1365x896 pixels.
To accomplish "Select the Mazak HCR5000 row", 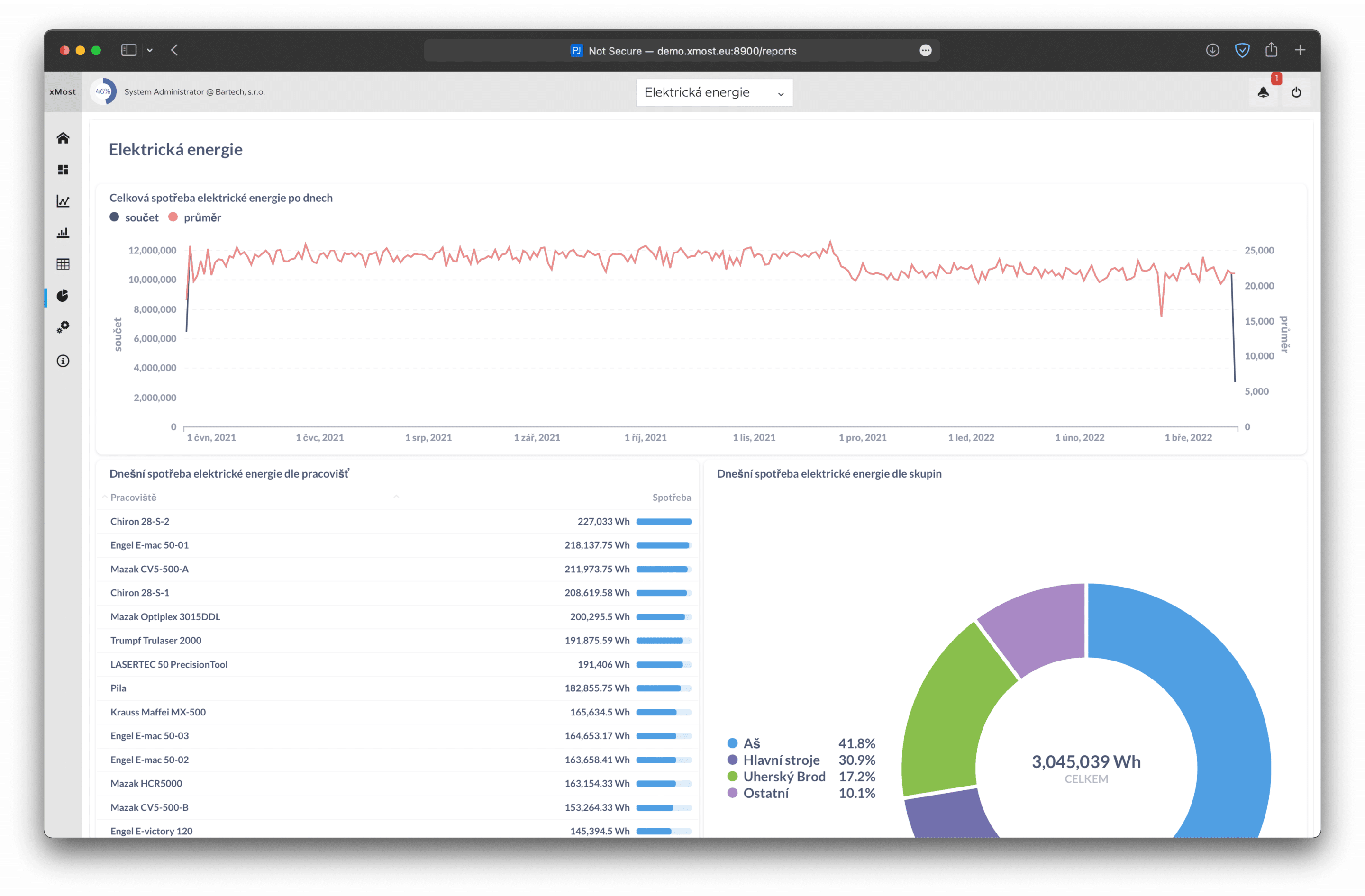I will click(397, 783).
